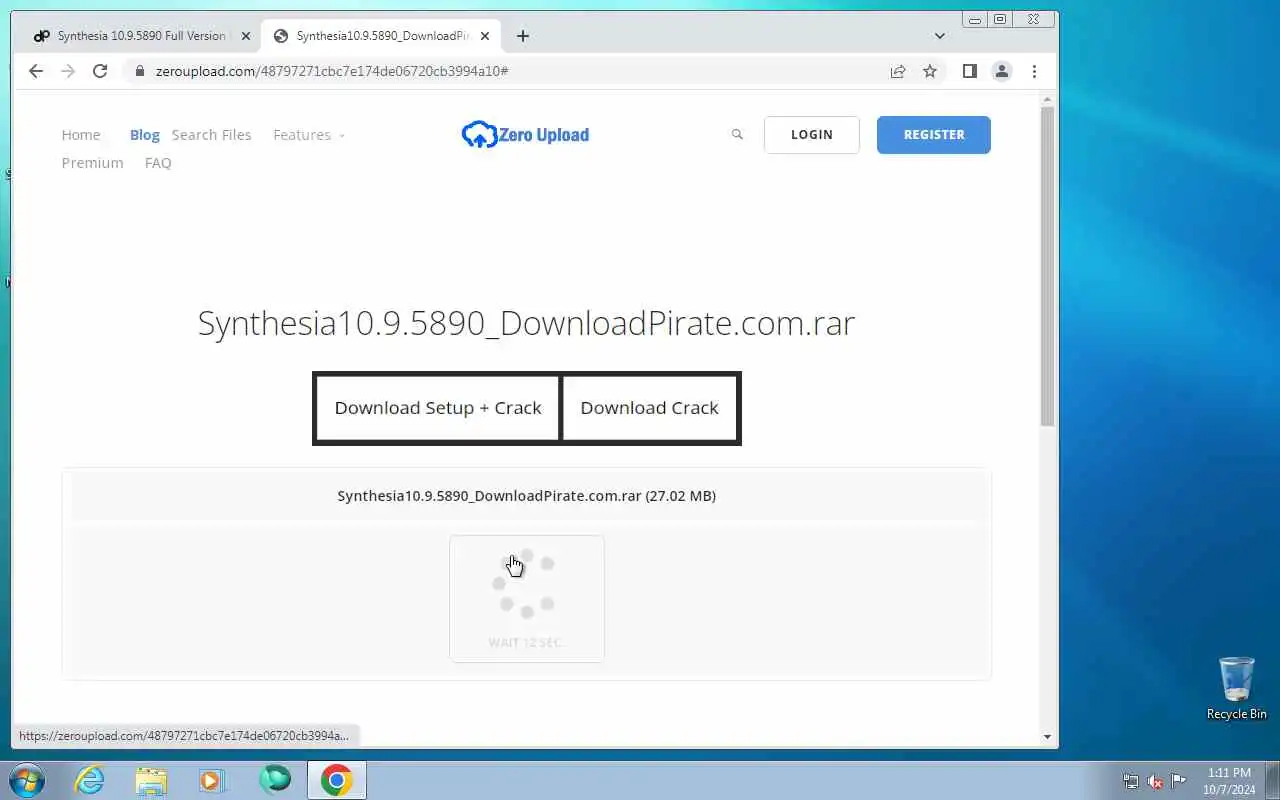Click the file name with size 27.02 MB
This screenshot has width=1280, height=800.
(x=527, y=496)
